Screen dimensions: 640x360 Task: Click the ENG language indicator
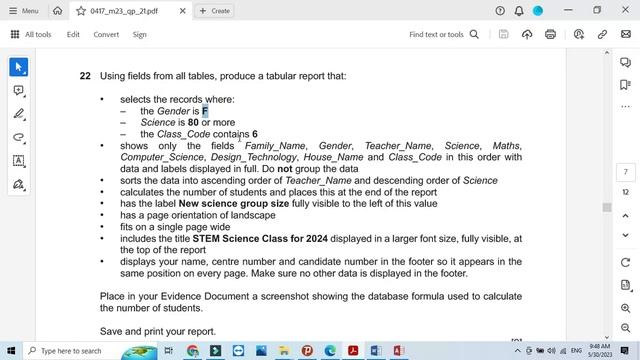coord(576,351)
